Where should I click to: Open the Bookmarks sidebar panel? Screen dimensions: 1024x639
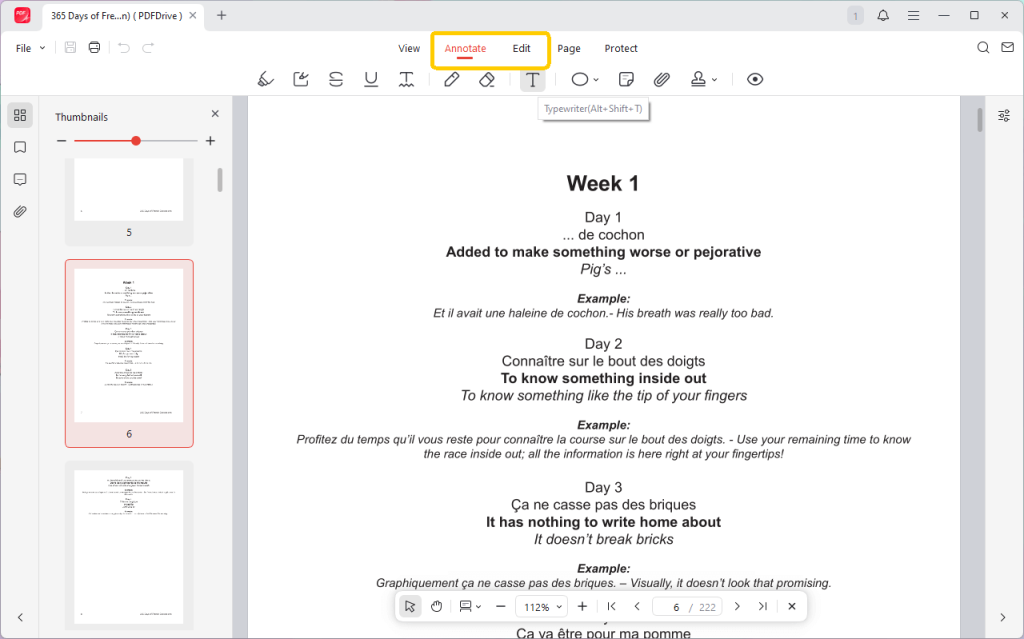(20, 144)
